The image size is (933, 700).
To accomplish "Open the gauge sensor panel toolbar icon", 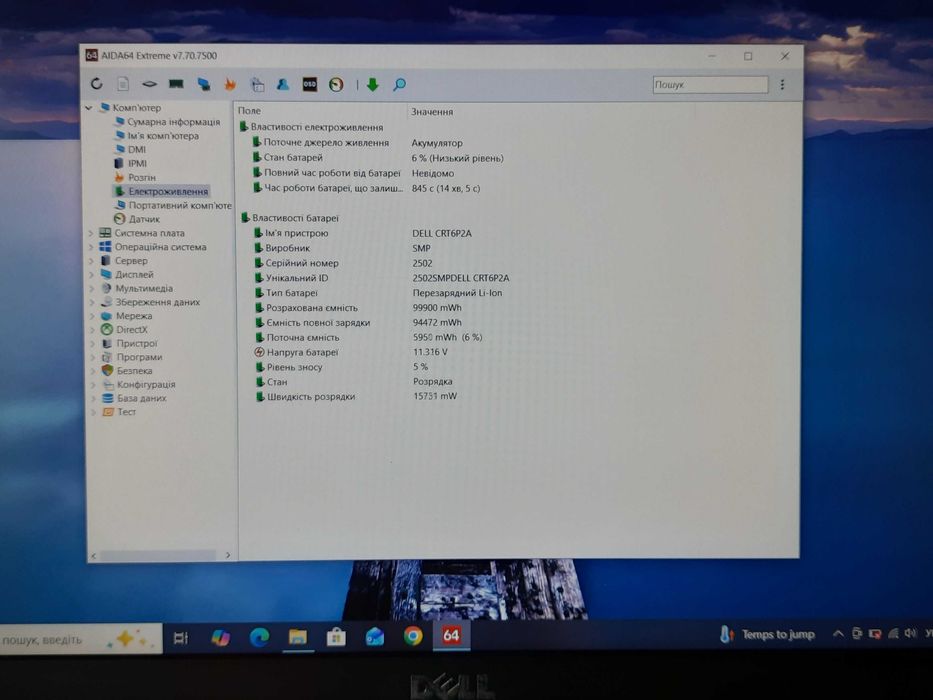I will 336,85.
